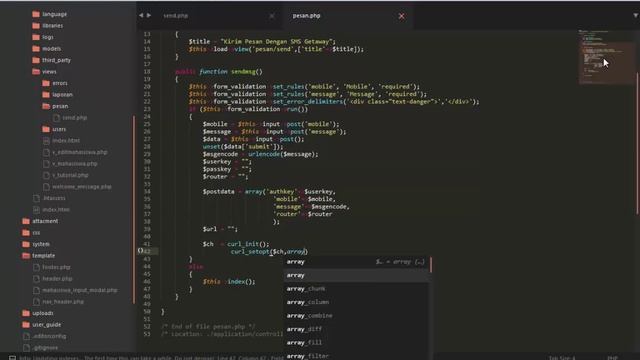Pick array_chunk from autocomplete list
The width and height of the screenshot is (640, 360).
[357, 289]
